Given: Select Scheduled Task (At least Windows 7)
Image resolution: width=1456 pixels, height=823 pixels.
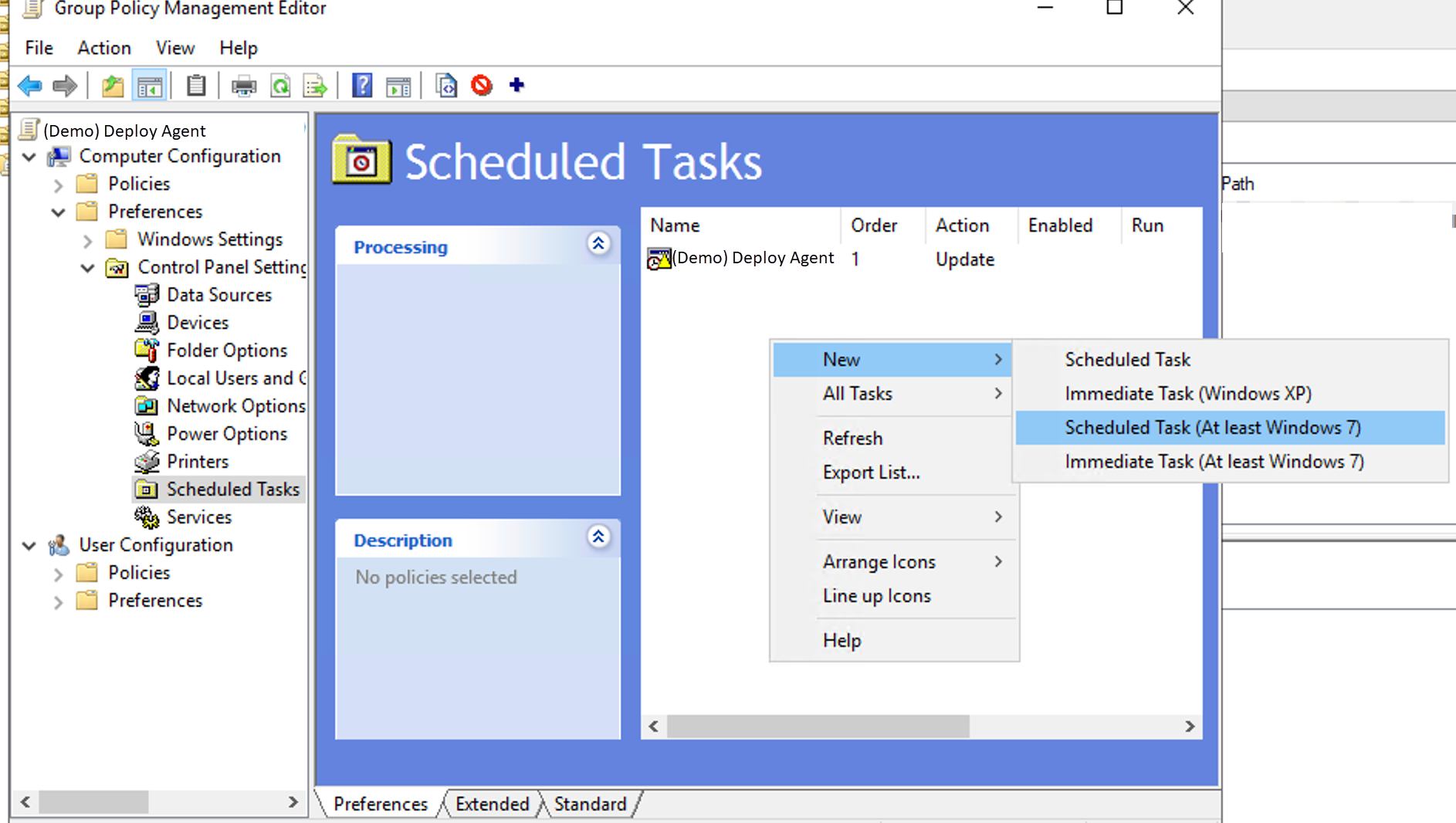Looking at the screenshot, I should point(1212,428).
